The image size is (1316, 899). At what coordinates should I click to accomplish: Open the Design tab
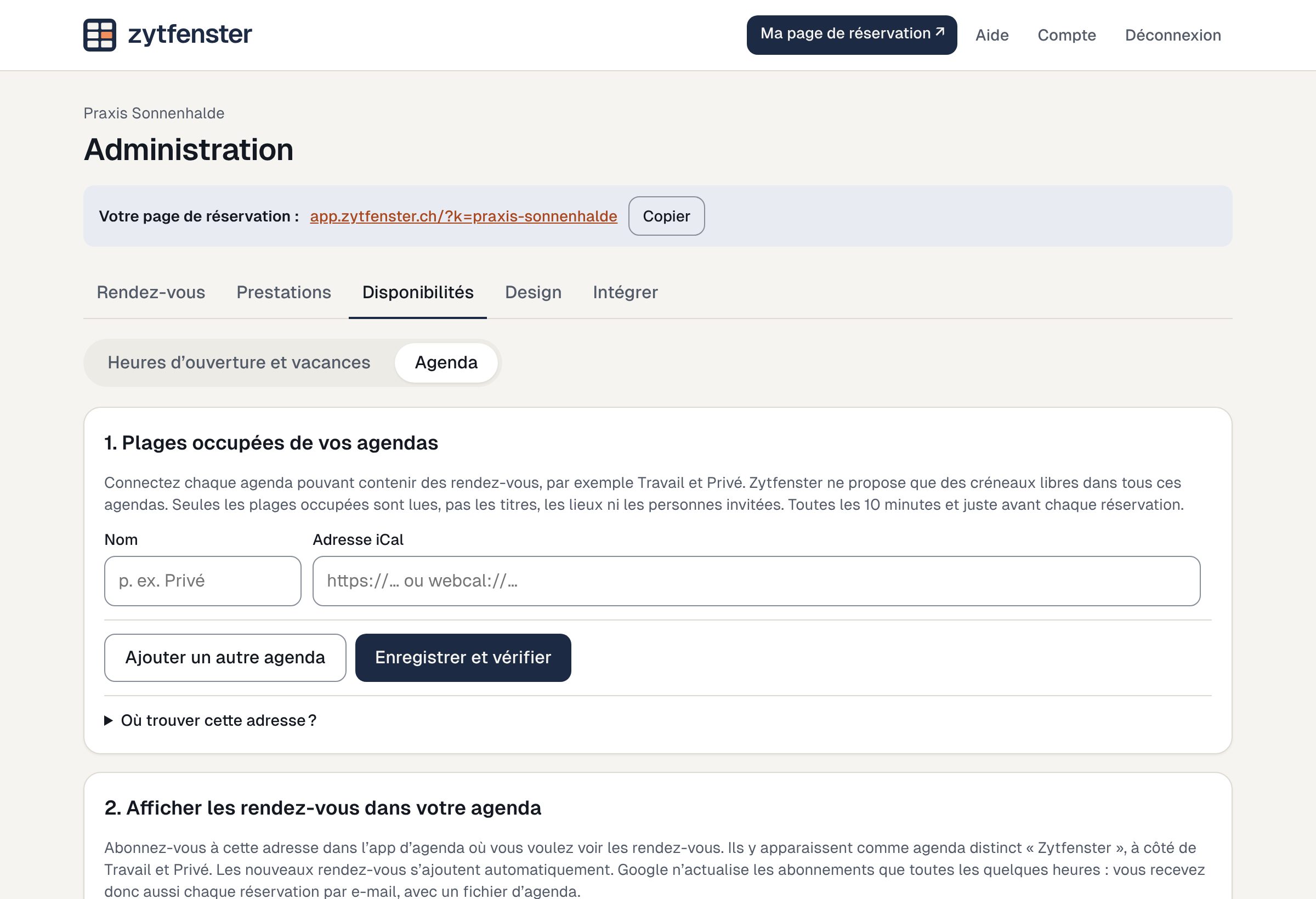coord(534,292)
